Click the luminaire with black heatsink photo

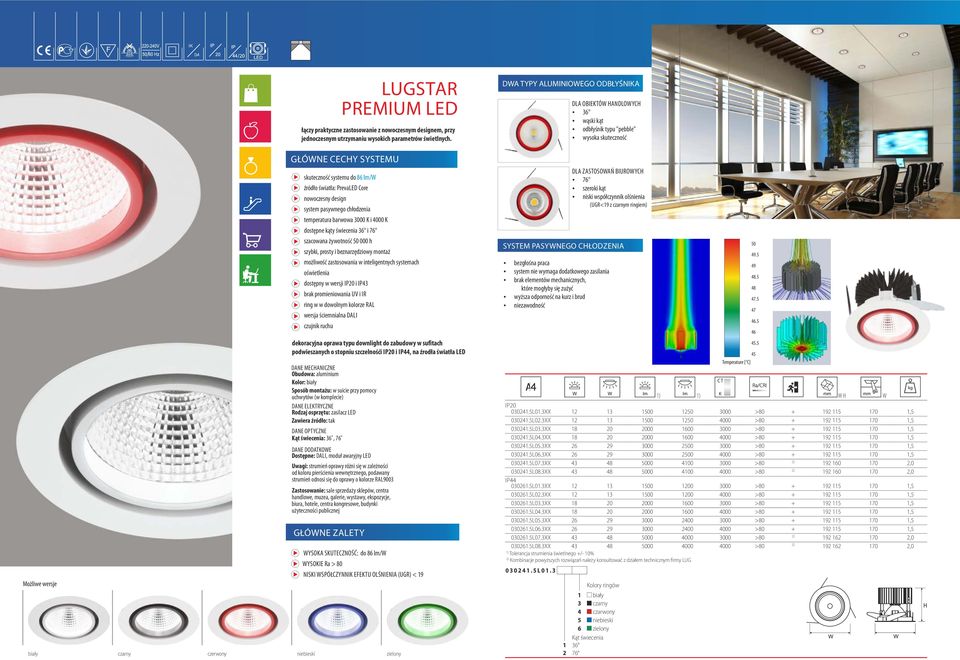(893, 309)
